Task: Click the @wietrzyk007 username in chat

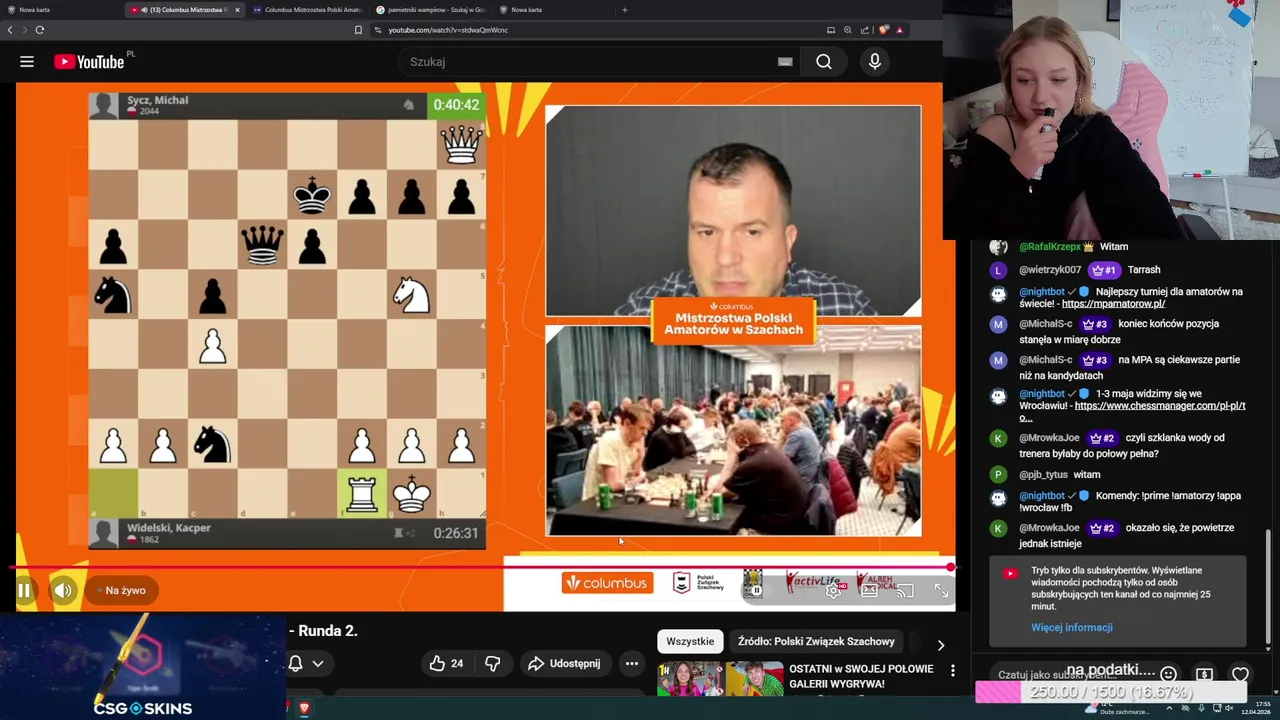Action: (x=1050, y=270)
